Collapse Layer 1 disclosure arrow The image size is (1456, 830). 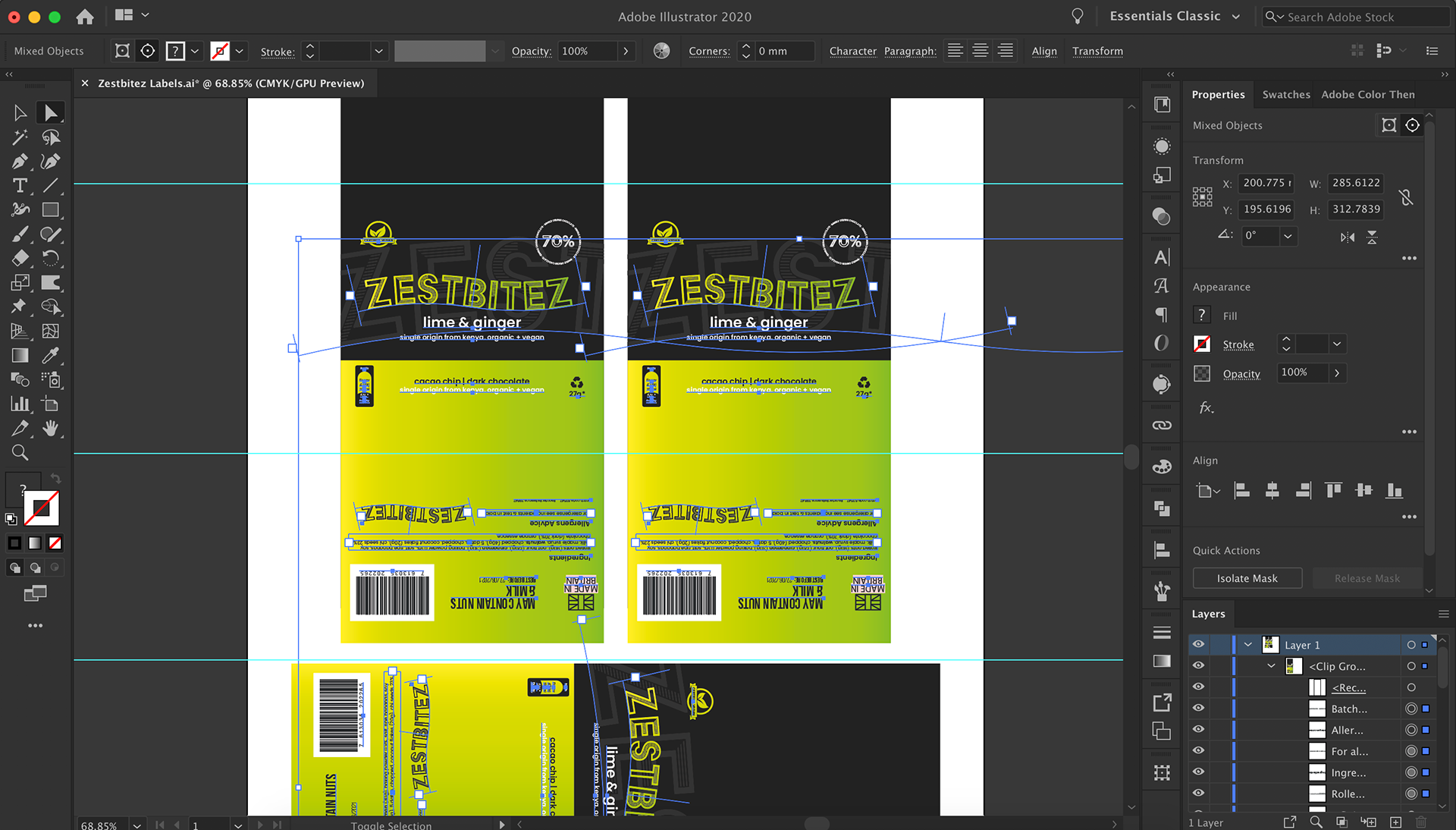tap(1248, 645)
